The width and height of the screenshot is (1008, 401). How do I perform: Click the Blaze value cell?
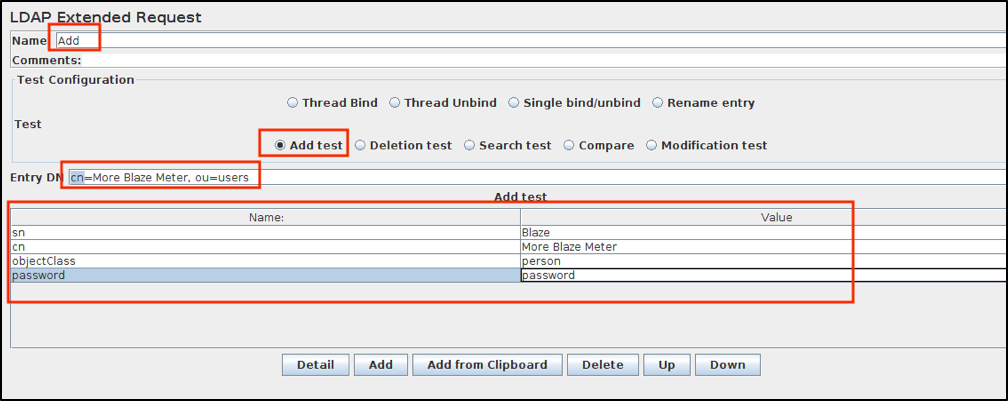click(x=764, y=233)
